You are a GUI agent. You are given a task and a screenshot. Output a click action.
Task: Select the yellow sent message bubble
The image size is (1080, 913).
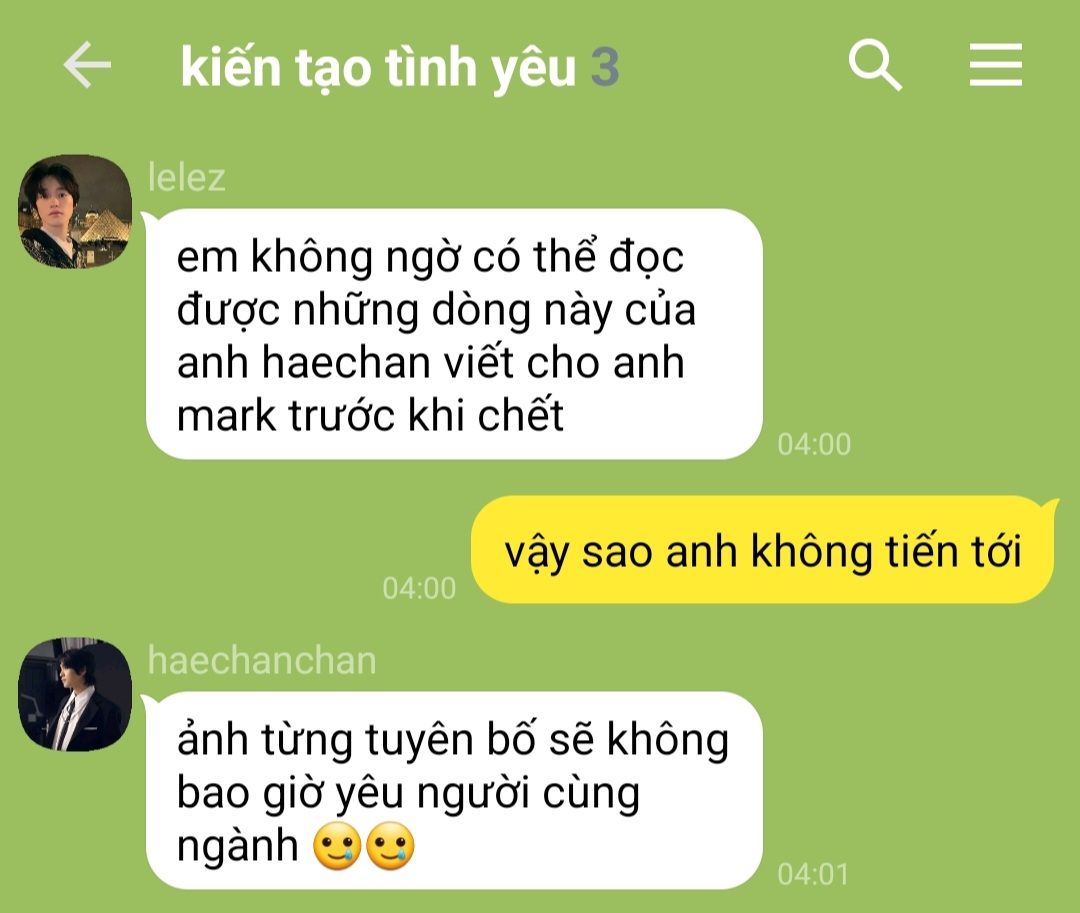(763, 550)
